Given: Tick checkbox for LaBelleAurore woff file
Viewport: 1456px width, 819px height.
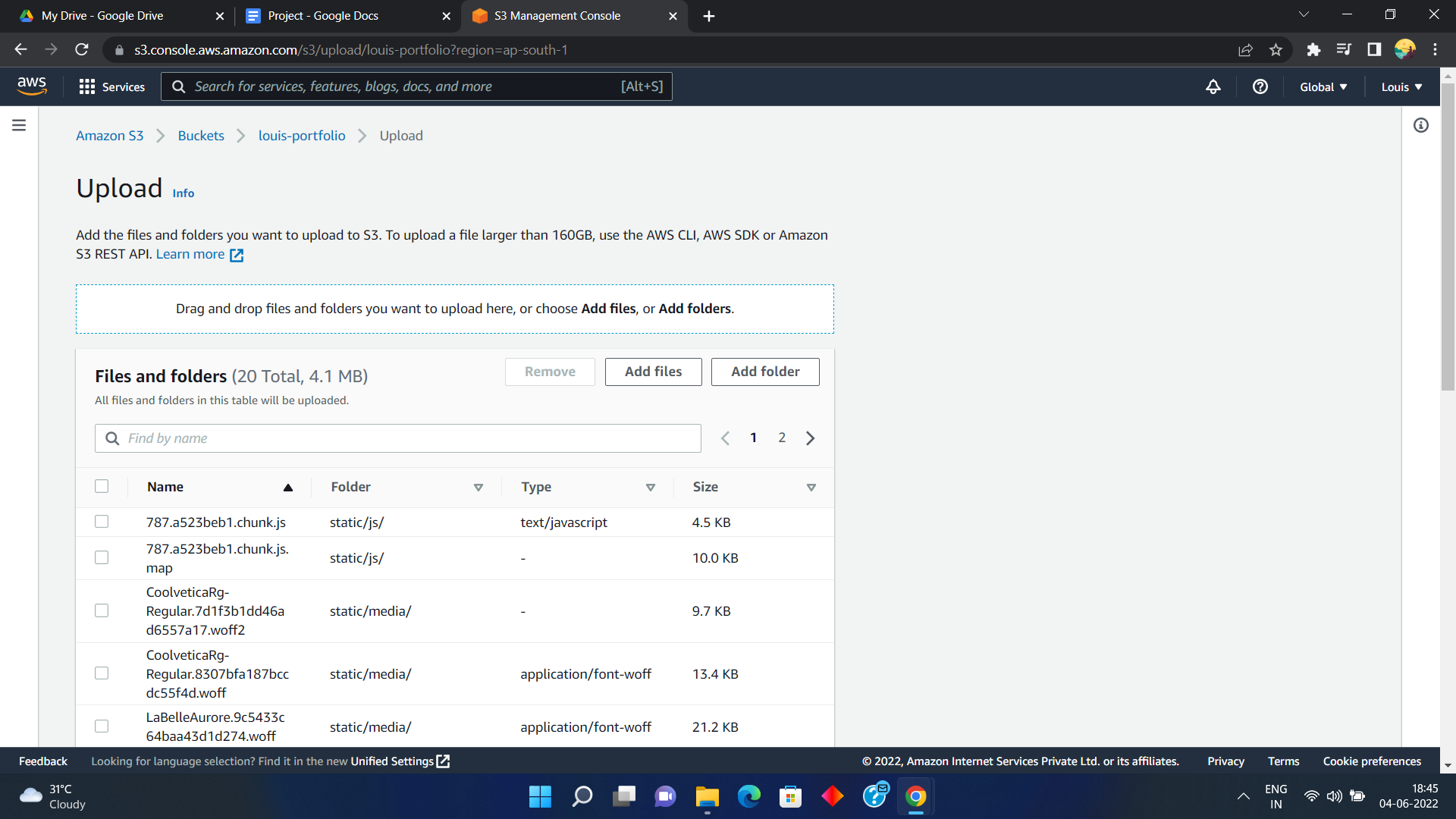Looking at the screenshot, I should click(x=102, y=726).
